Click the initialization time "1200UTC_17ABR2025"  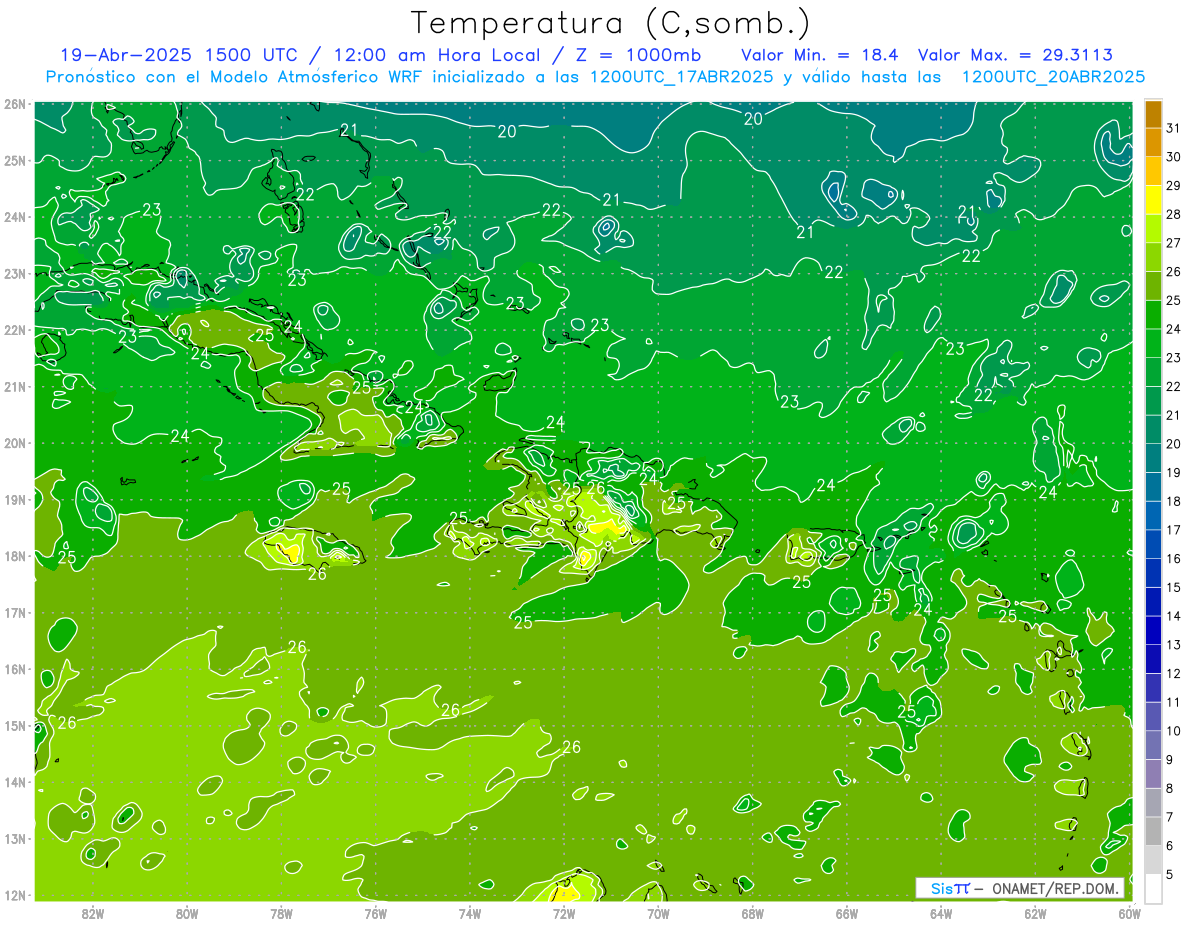(680, 77)
